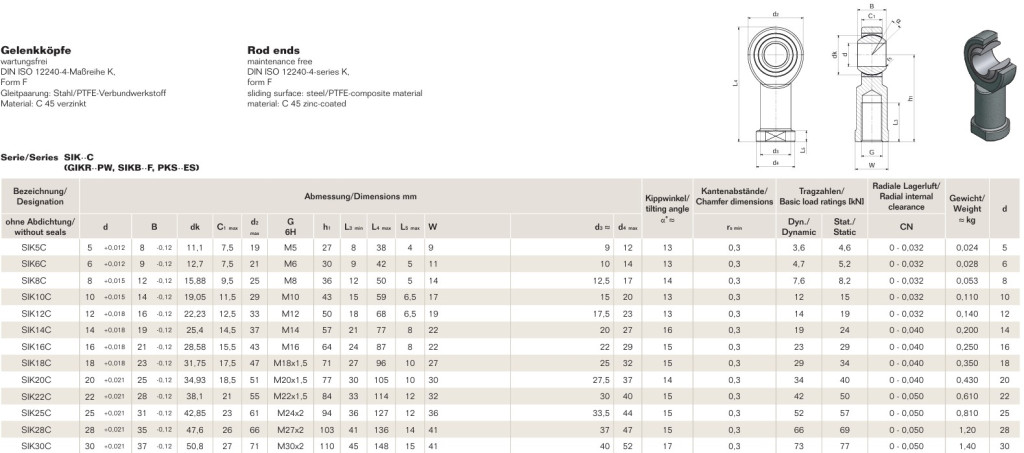Image resolution: width=1024 pixels, height=453 pixels.
Task: Click the 'Abmessung/Dimensions mm' header
Action: click(360, 196)
